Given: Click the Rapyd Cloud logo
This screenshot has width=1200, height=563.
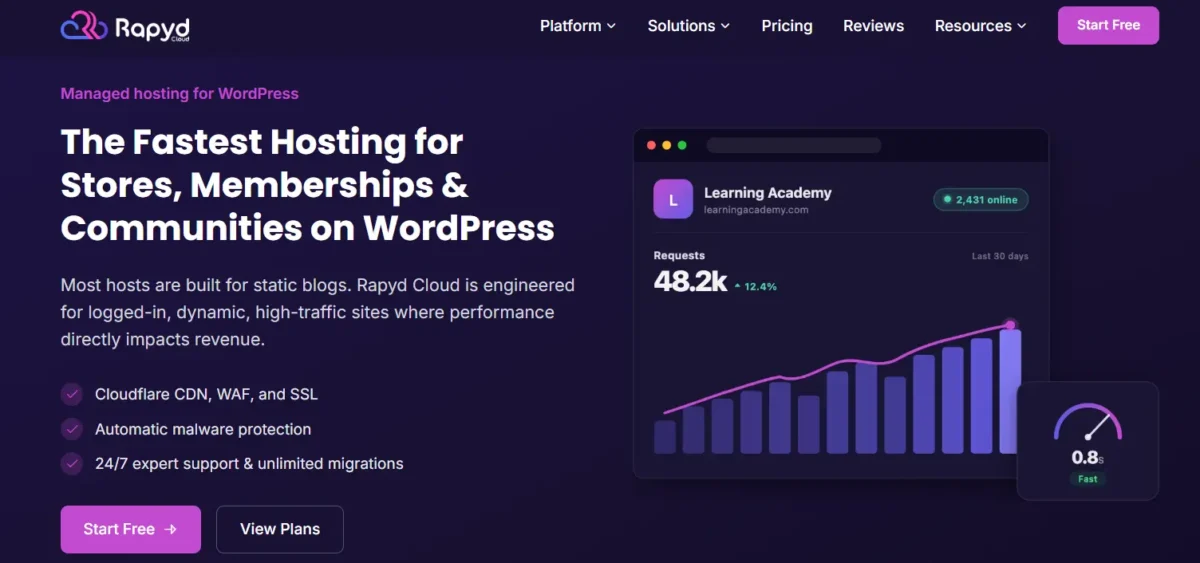Looking at the screenshot, I should coord(124,26).
